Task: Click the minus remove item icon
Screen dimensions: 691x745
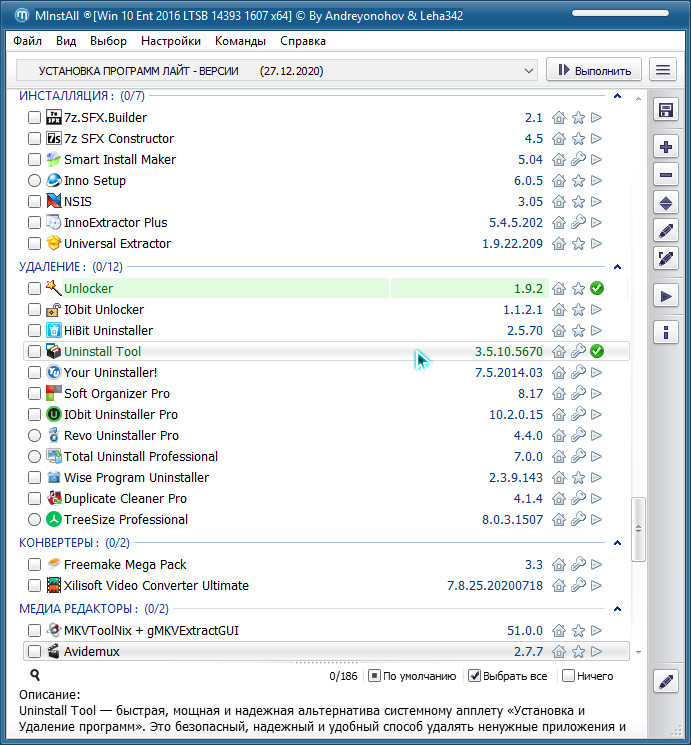Action: pos(665,175)
